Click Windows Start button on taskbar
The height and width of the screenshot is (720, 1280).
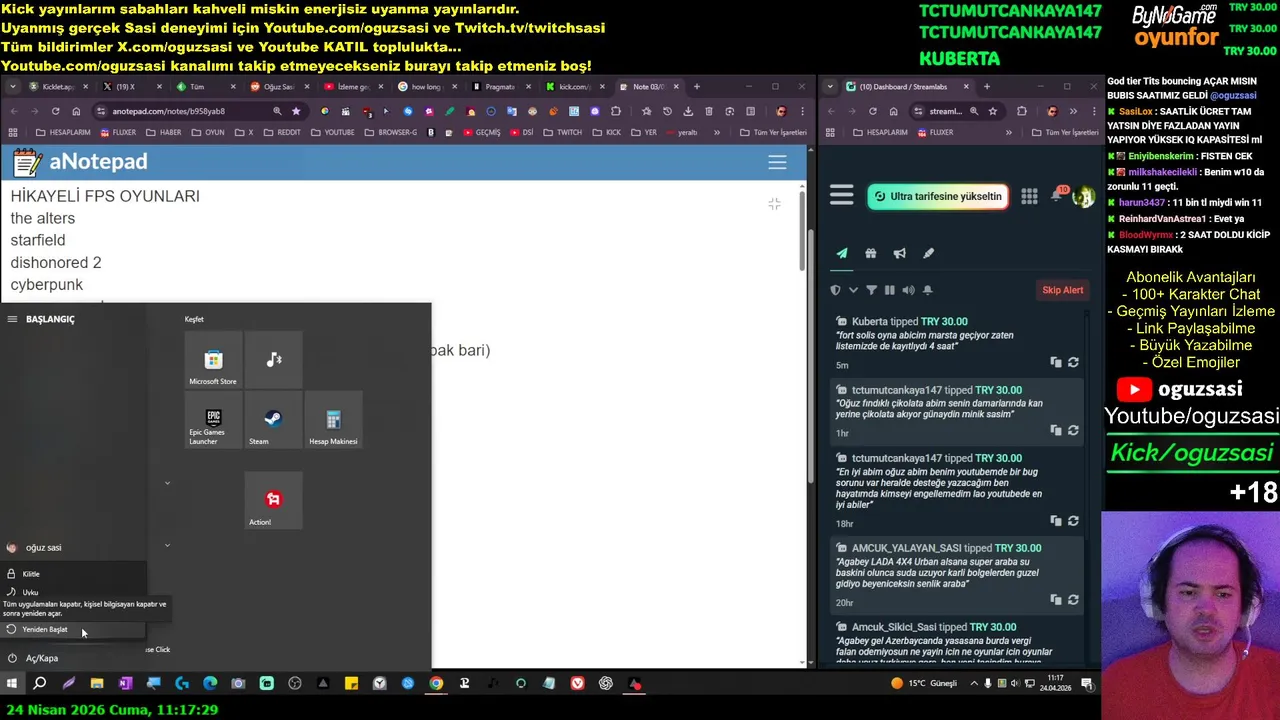(x=12, y=684)
